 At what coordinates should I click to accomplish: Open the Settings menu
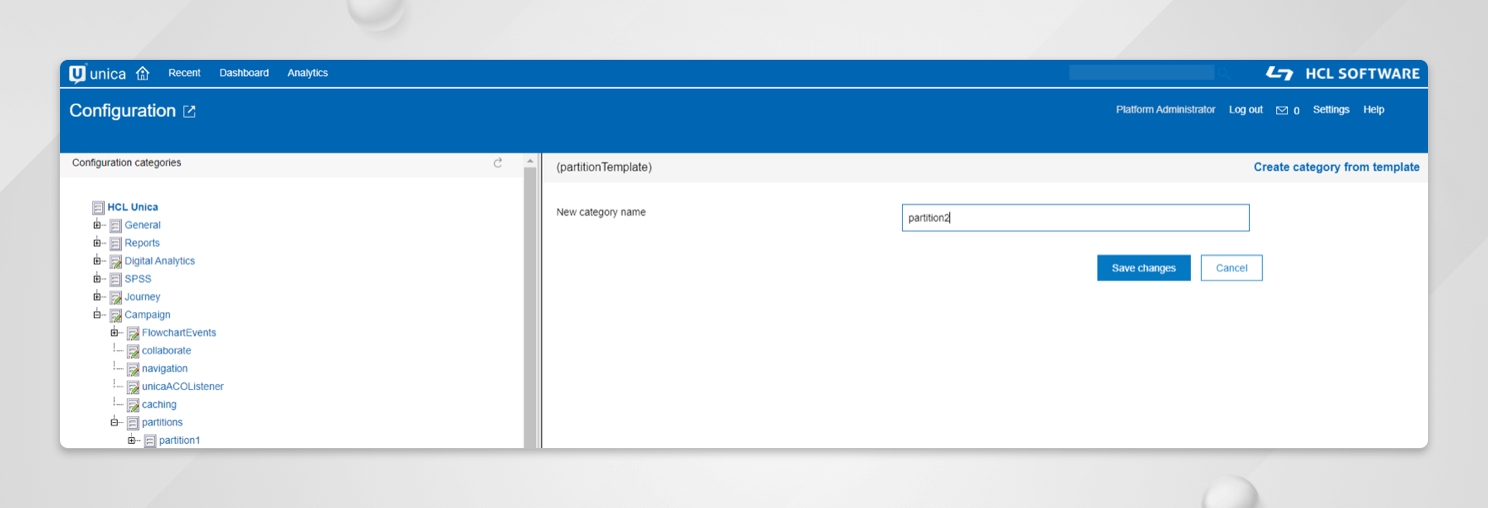[x=1331, y=110]
